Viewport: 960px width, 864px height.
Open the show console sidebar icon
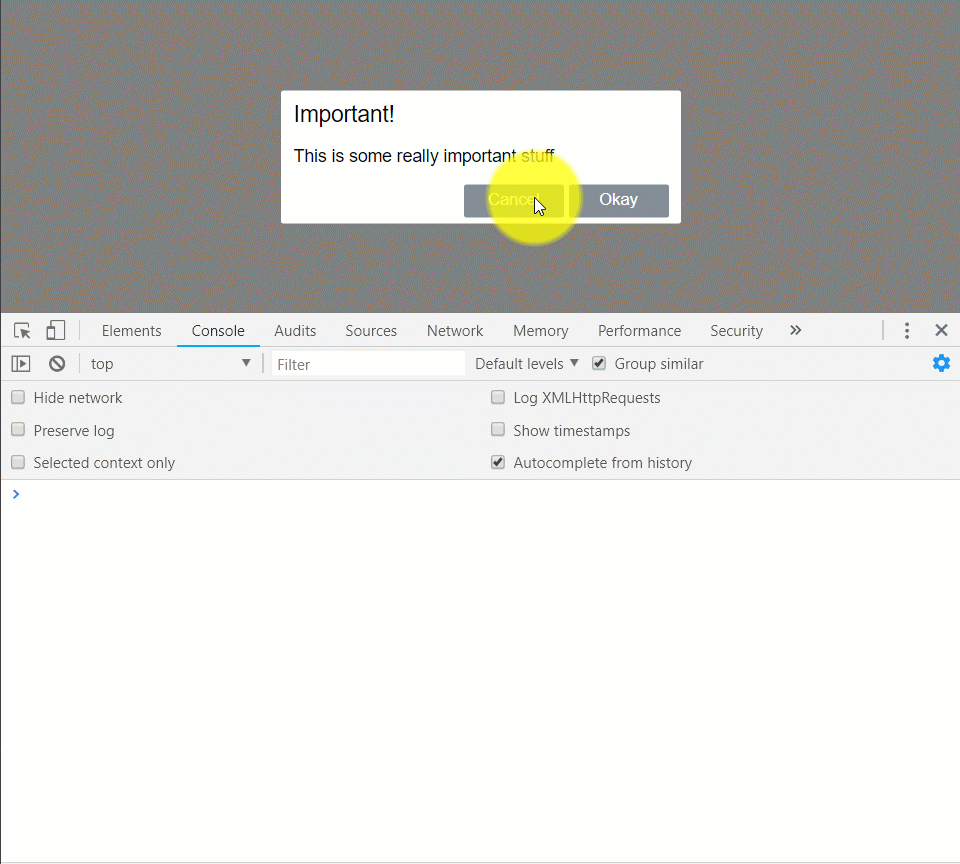20,363
